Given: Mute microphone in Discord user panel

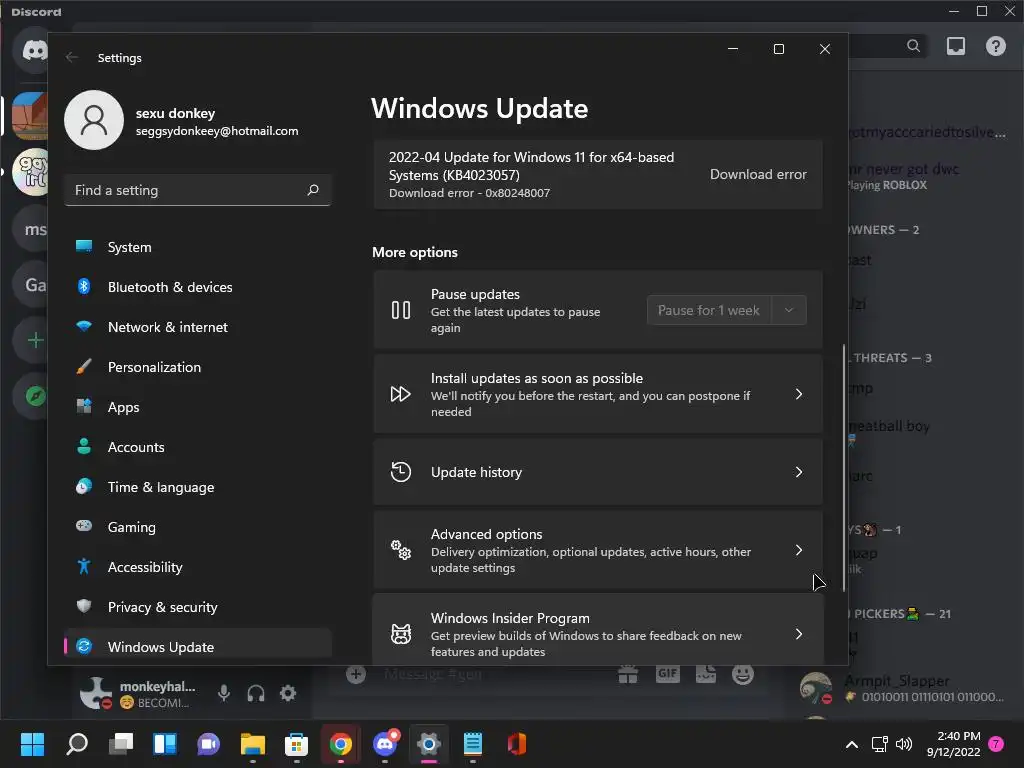Looking at the screenshot, I should click(x=224, y=693).
